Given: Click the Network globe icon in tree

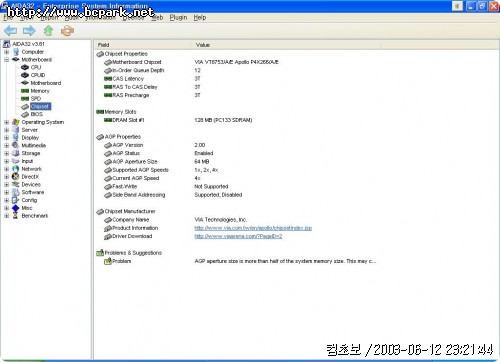Looking at the screenshot, I should click(x=16, y=169).
